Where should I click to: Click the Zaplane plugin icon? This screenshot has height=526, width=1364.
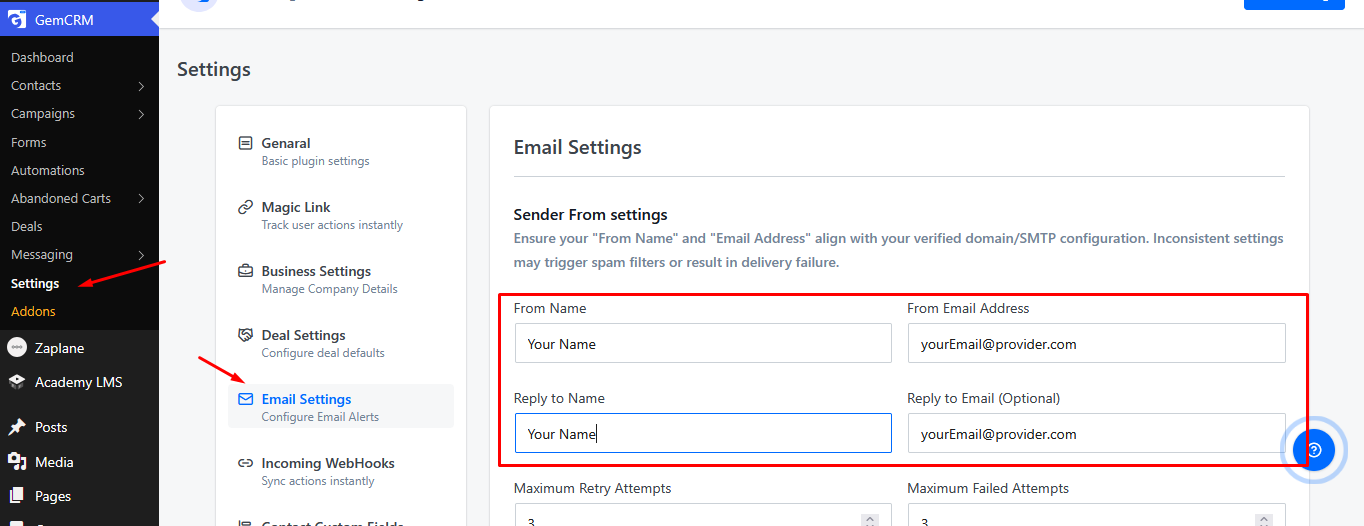pos(16,348)
